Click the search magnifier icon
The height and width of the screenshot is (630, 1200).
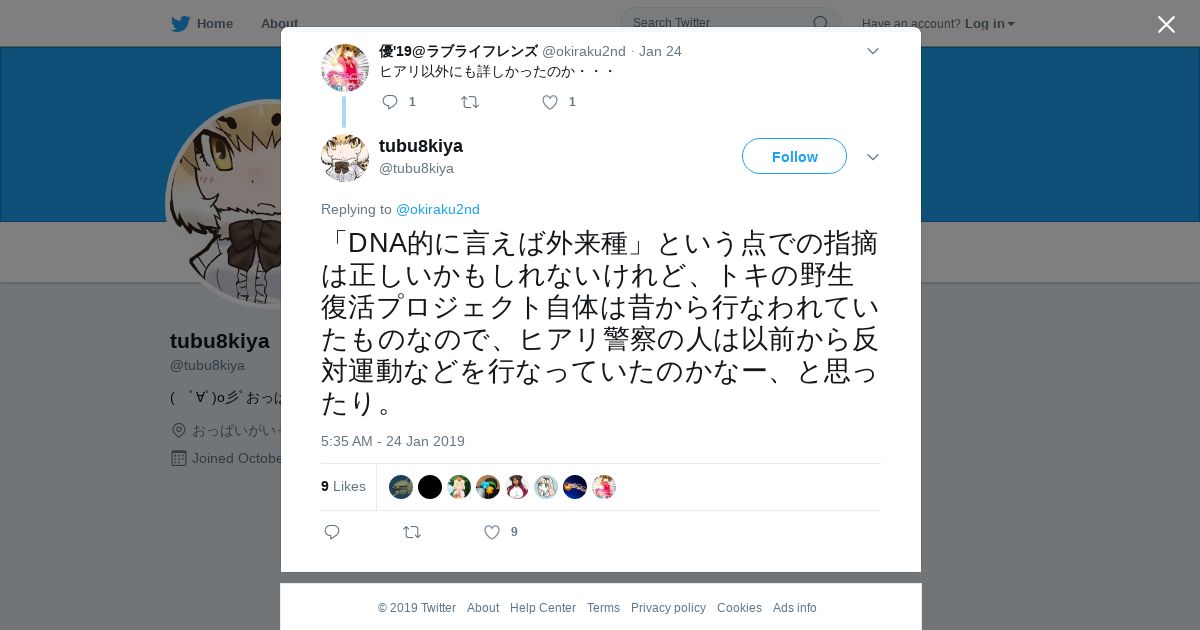(821, 23)
